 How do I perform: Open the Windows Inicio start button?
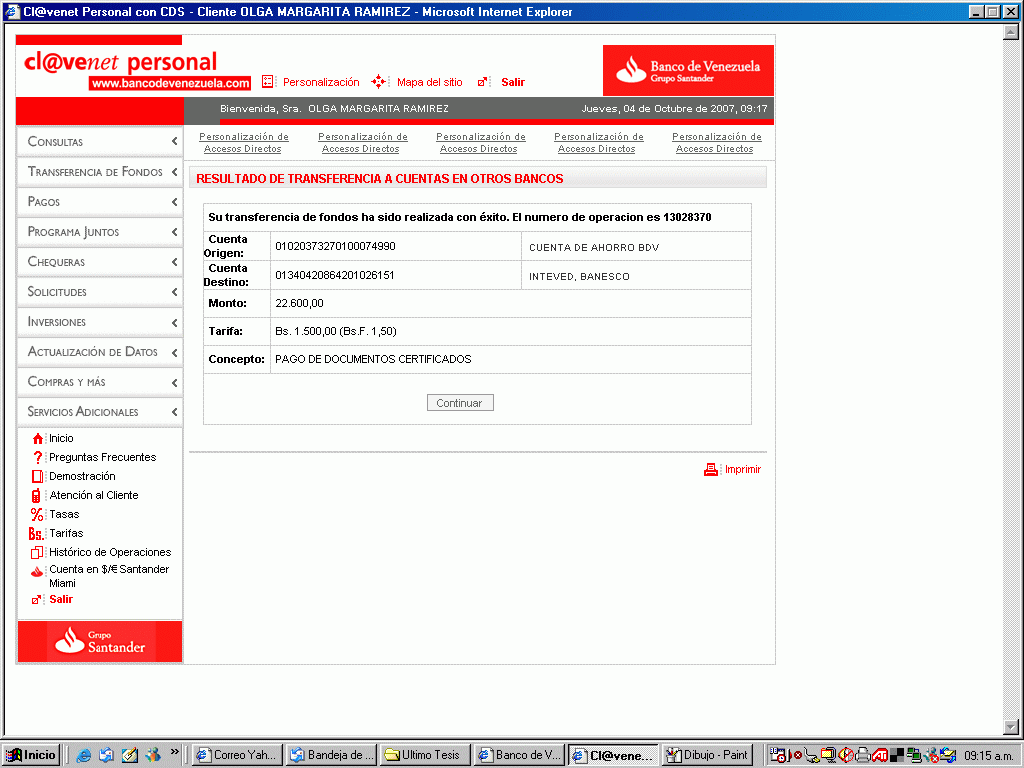[31, 755]
